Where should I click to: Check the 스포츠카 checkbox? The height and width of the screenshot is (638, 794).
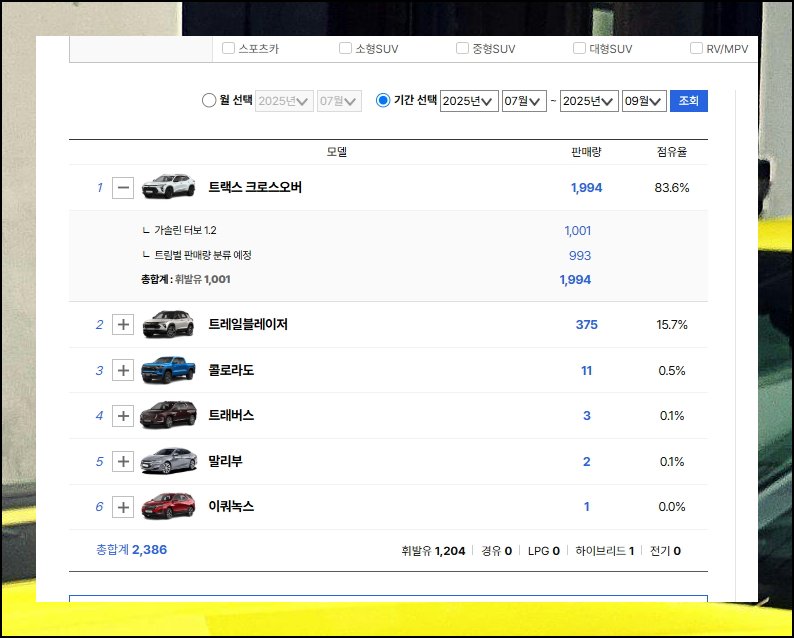[x=228, y=48]
